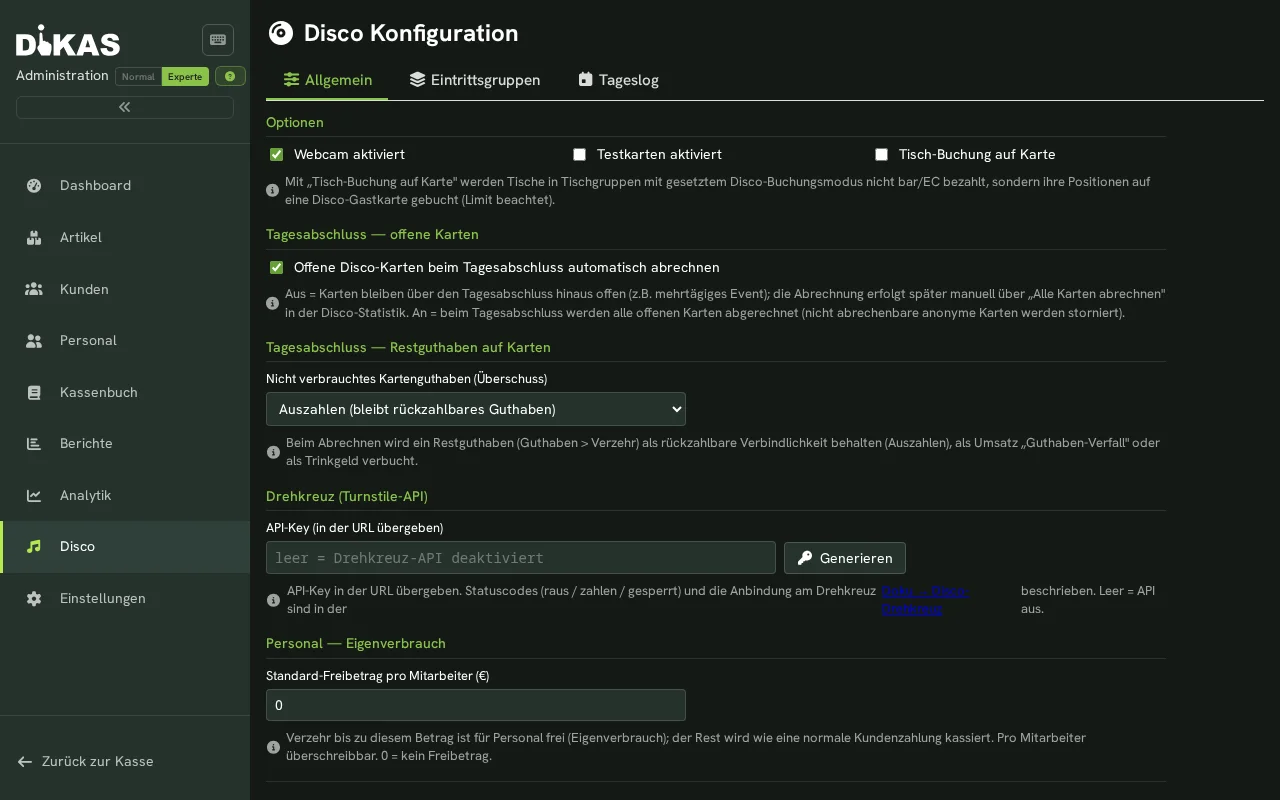The width and height of the screenshot is (1280, 800).
Task: Click the Drehkreuz API-Key input field
Action: [x=521, y=558]
